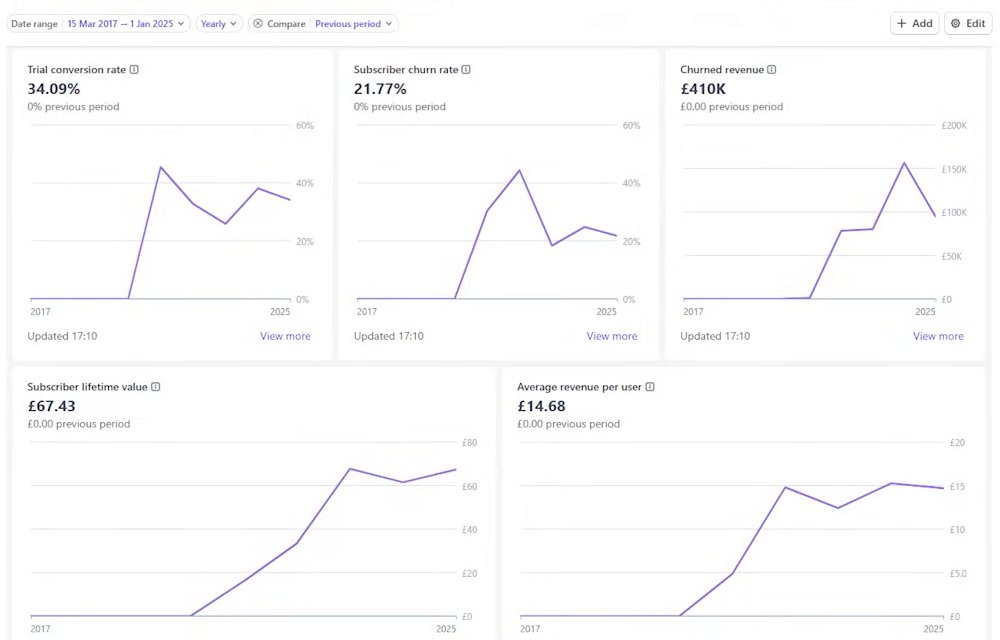Open the Previous period compare dropdown
The height and width of the screenshot is (640, 1000).
(x=353, y=24)
